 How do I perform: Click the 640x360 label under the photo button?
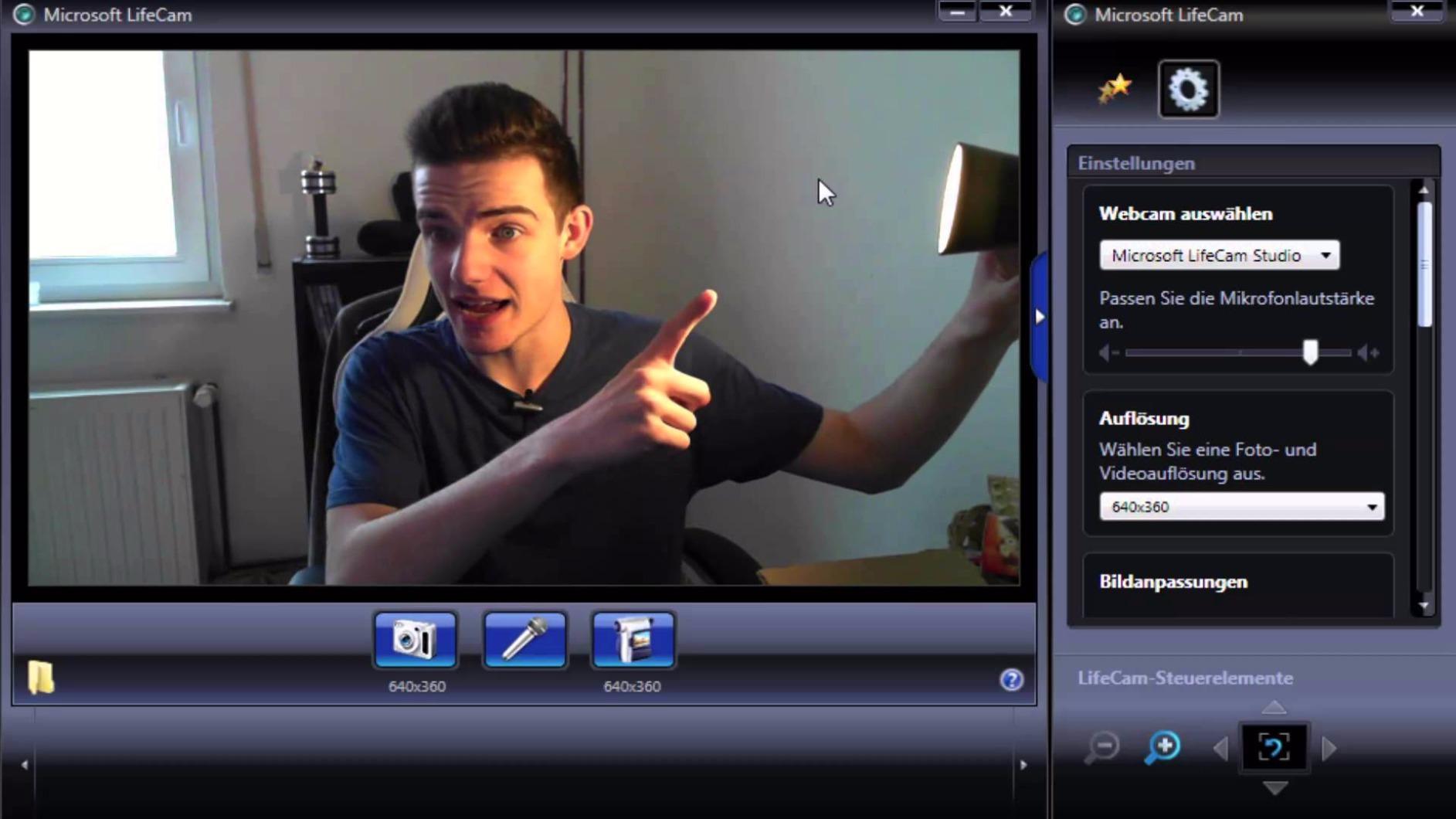tap(416, 686)
